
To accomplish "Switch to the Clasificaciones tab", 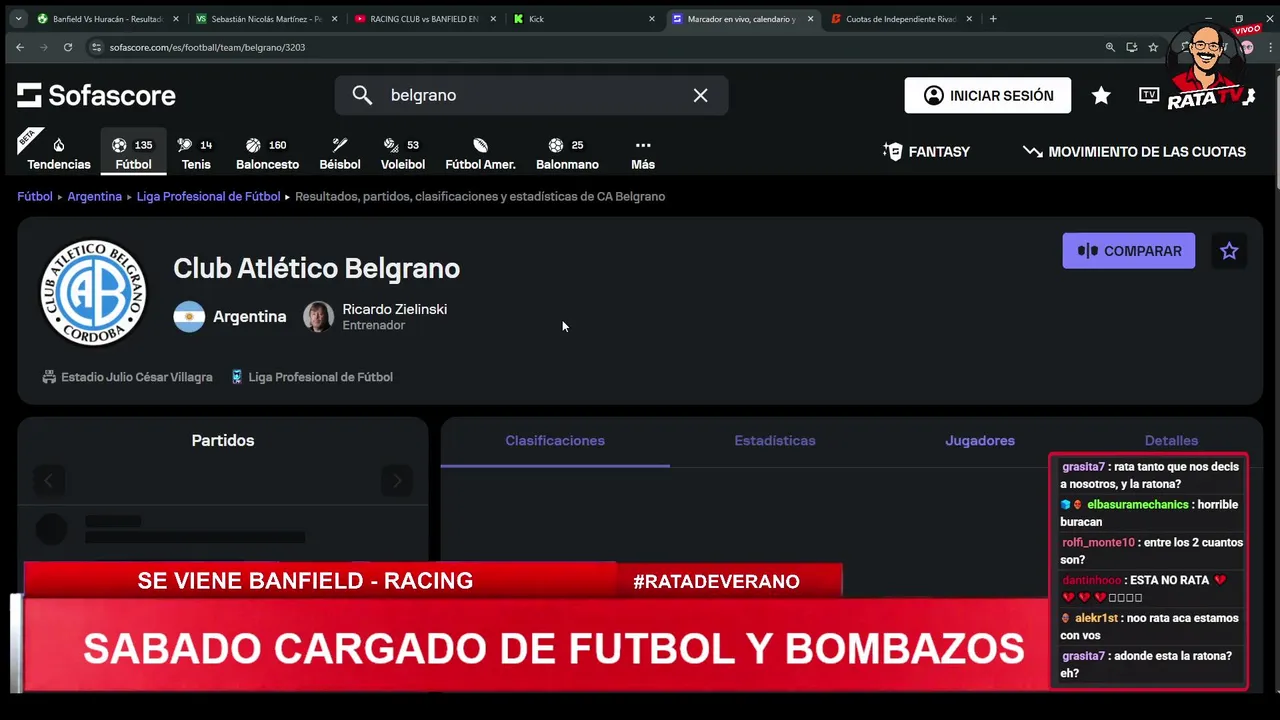I will point(555,441).
